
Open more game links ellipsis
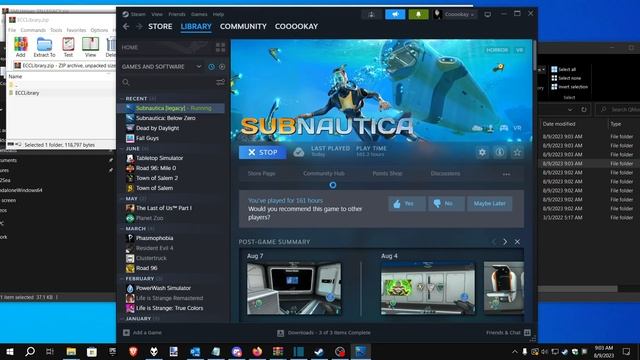[x=506, y=174]
